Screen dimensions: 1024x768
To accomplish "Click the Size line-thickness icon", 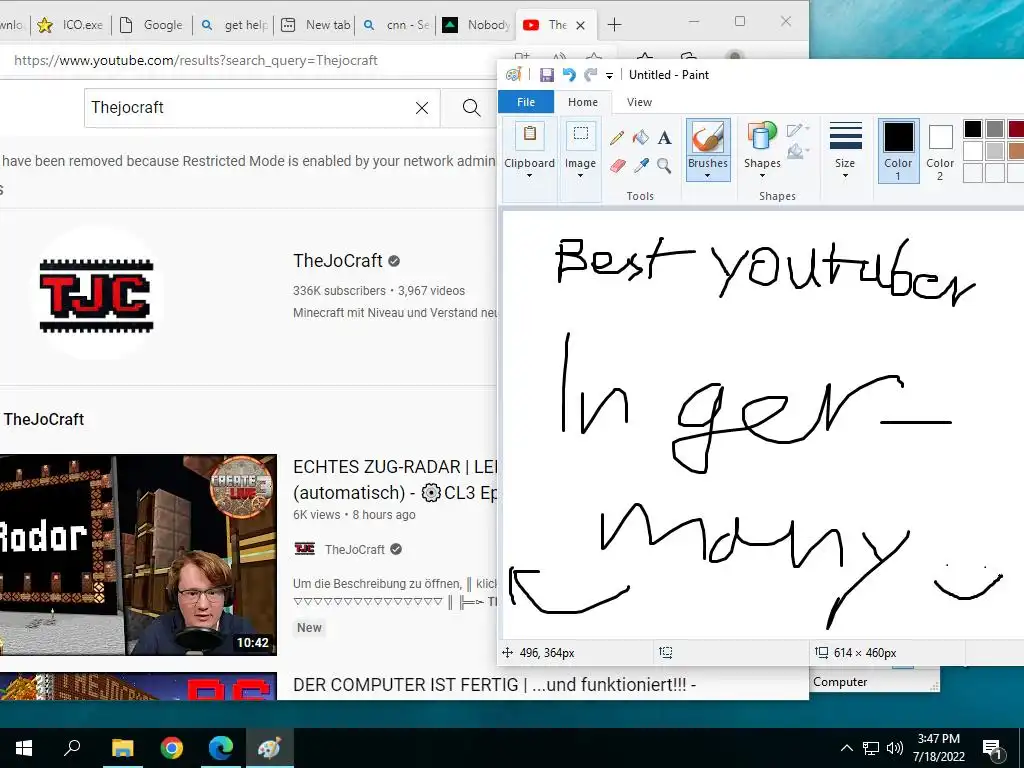I will (x=845, y=136).
